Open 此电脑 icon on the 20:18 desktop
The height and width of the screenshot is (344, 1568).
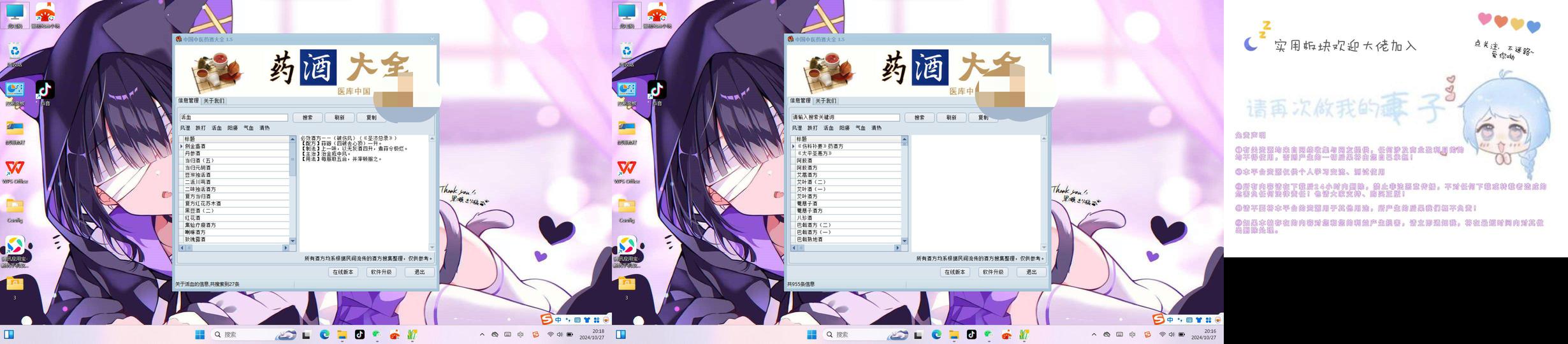tap(15, 15)
